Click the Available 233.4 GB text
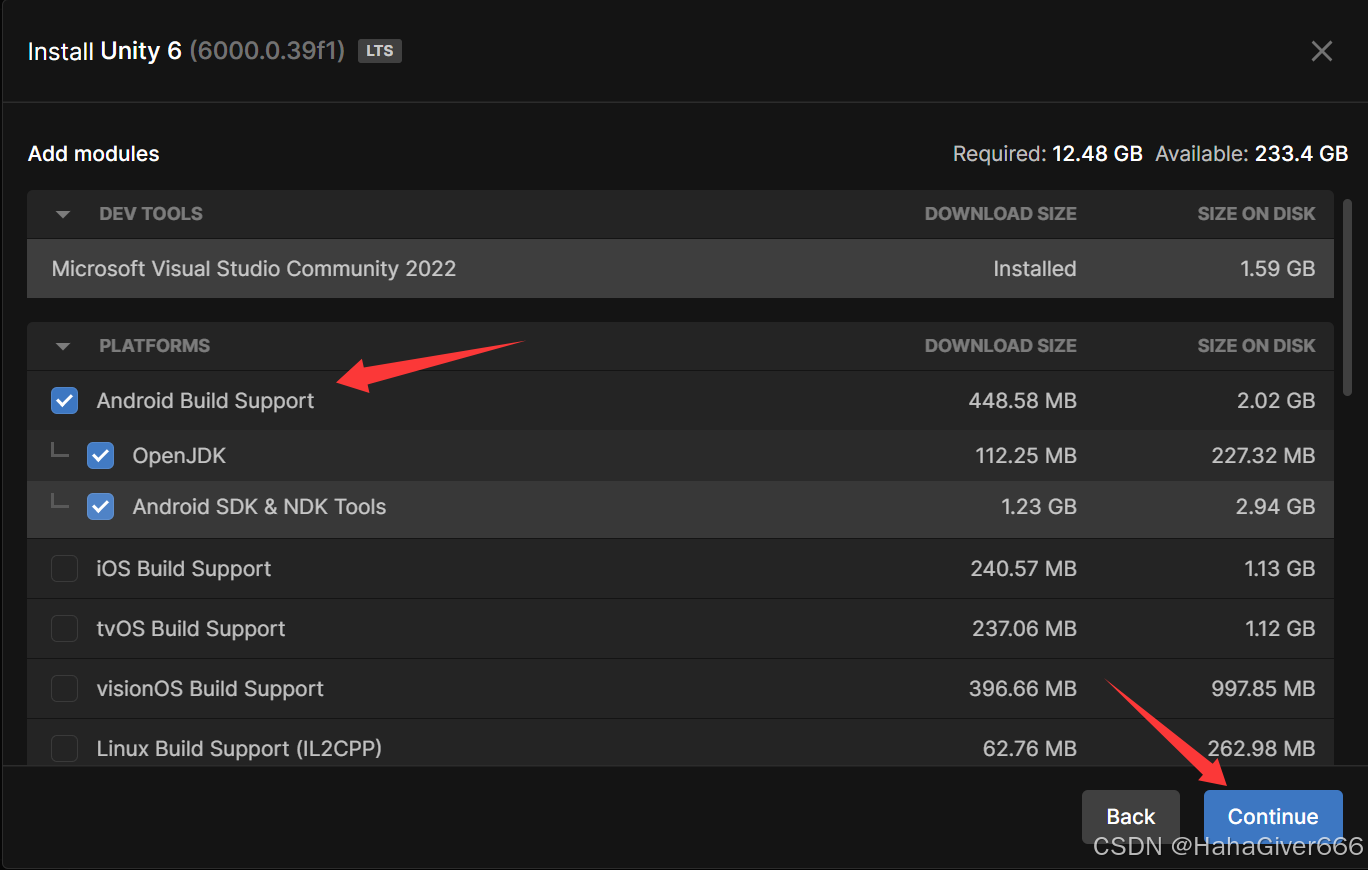This screenshot has width=1368, height=870. tap(1252, 154)
